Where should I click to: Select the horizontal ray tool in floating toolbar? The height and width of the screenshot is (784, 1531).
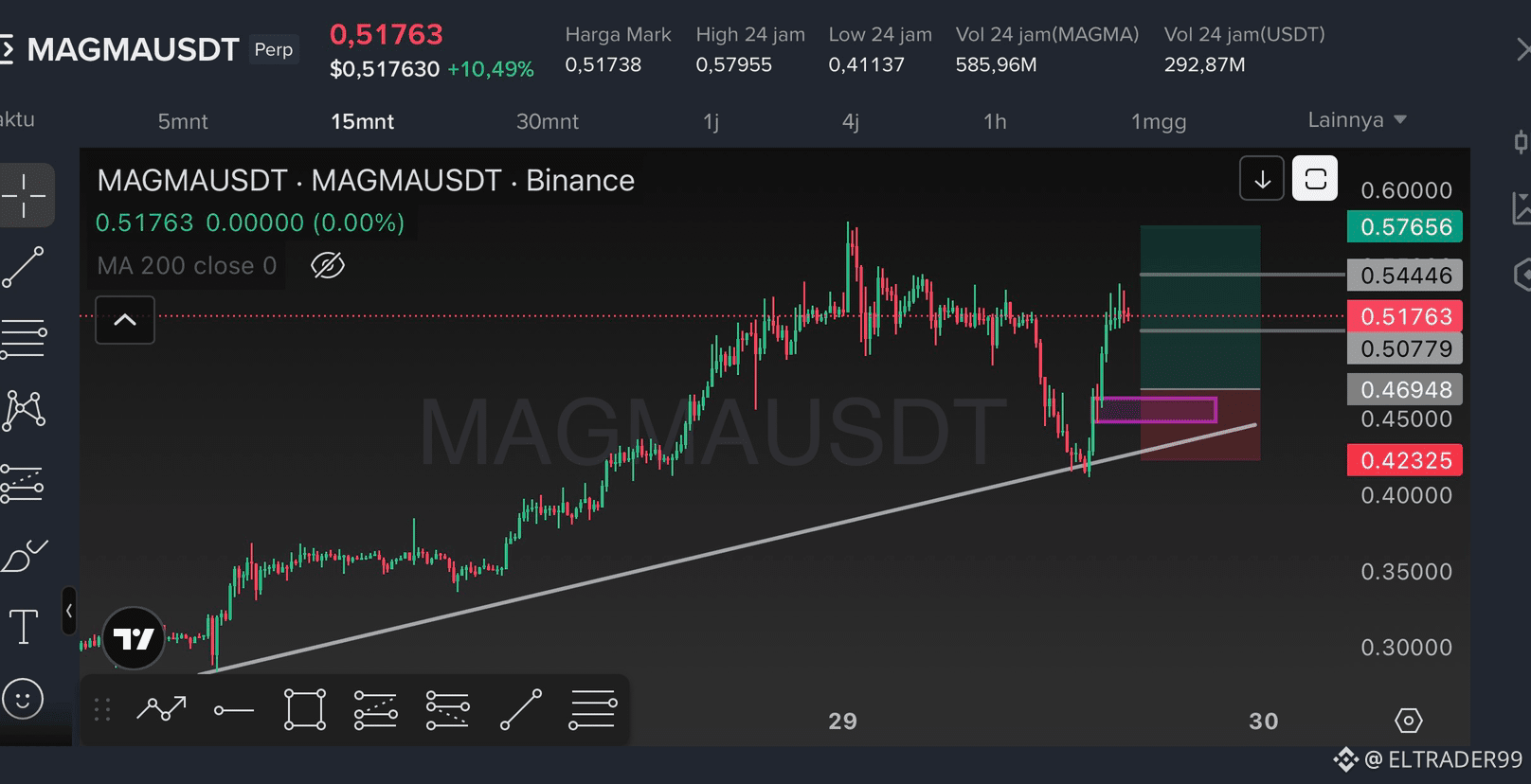(x=233, y=710)
